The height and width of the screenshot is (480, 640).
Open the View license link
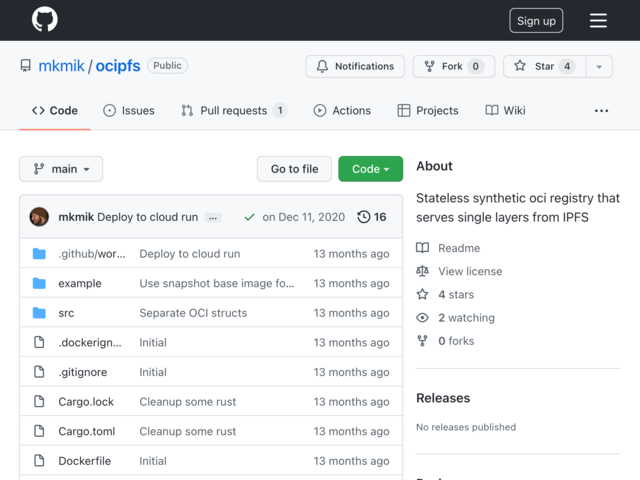pos(470,271)
